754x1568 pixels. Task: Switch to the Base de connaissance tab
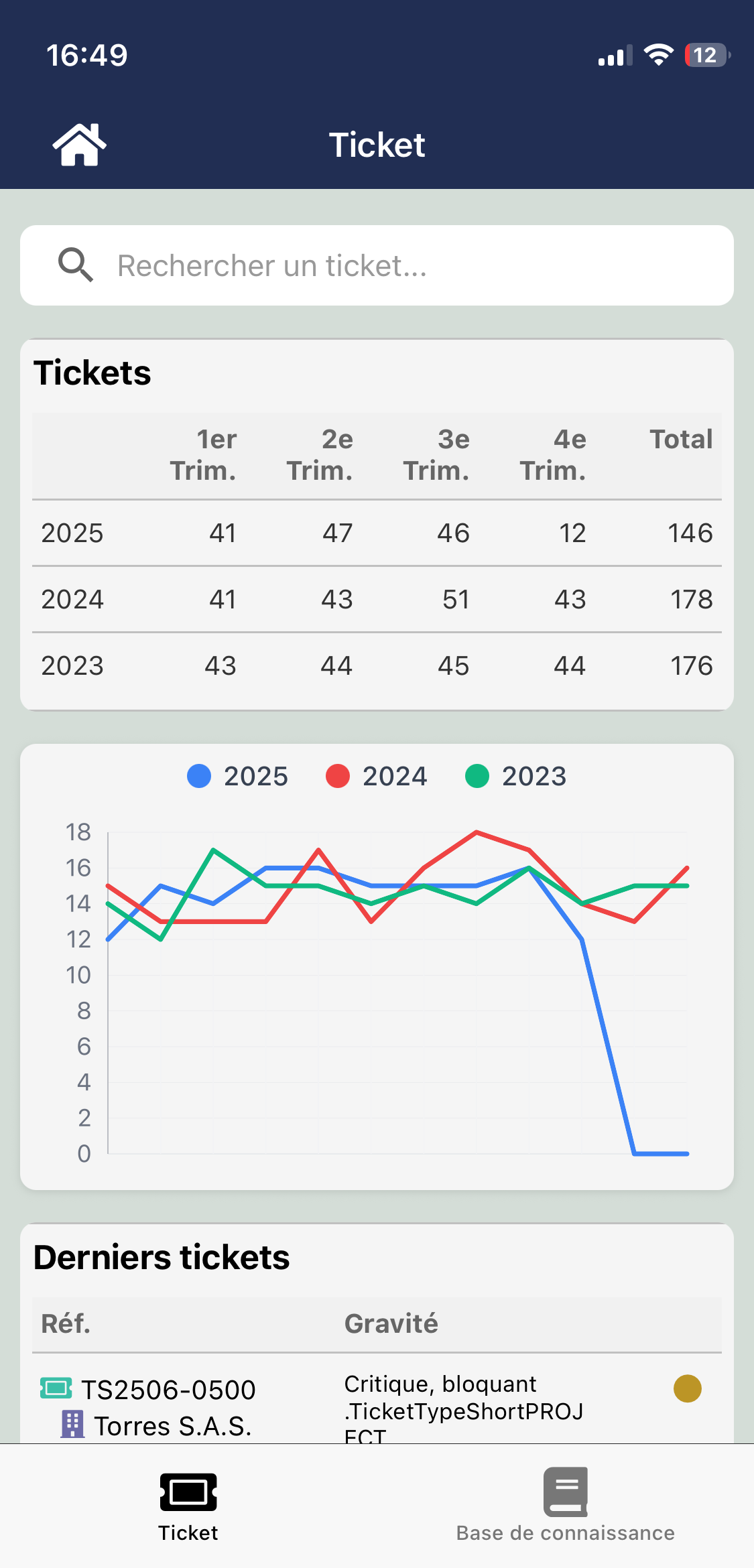pyautogui.click(x=566, y=1533)
